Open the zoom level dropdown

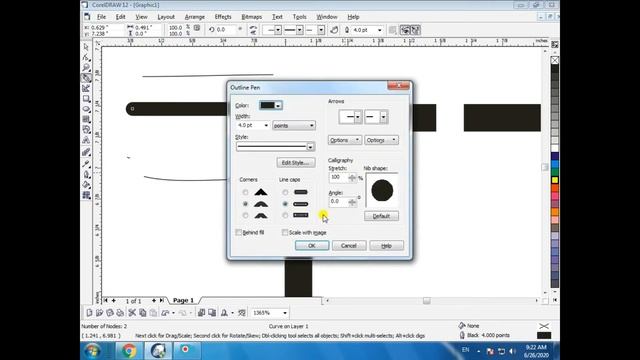coord(285,313)
